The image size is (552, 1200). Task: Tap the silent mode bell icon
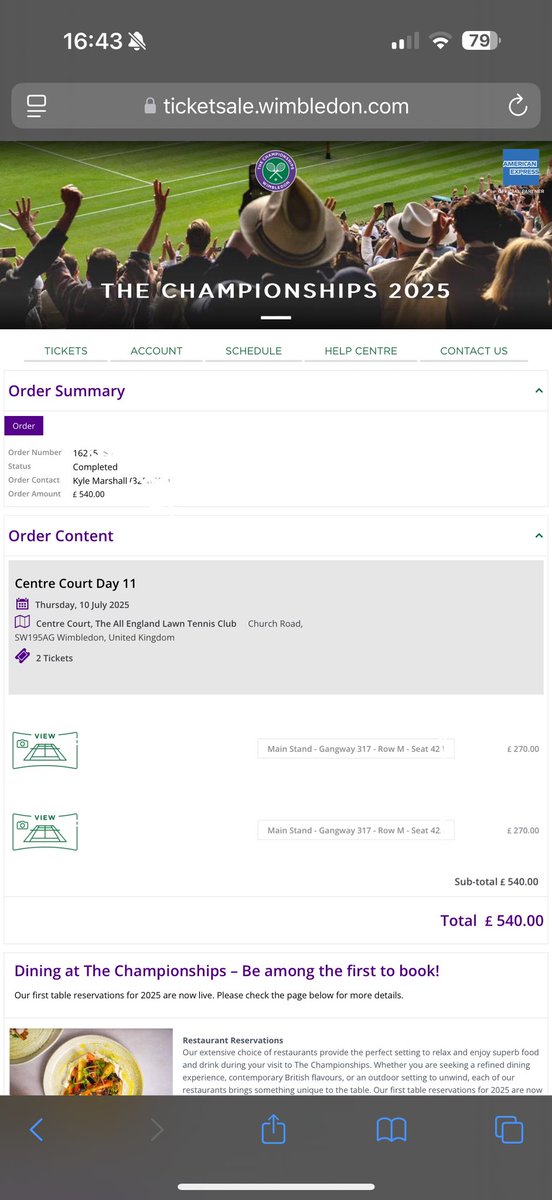click(137, 41)
